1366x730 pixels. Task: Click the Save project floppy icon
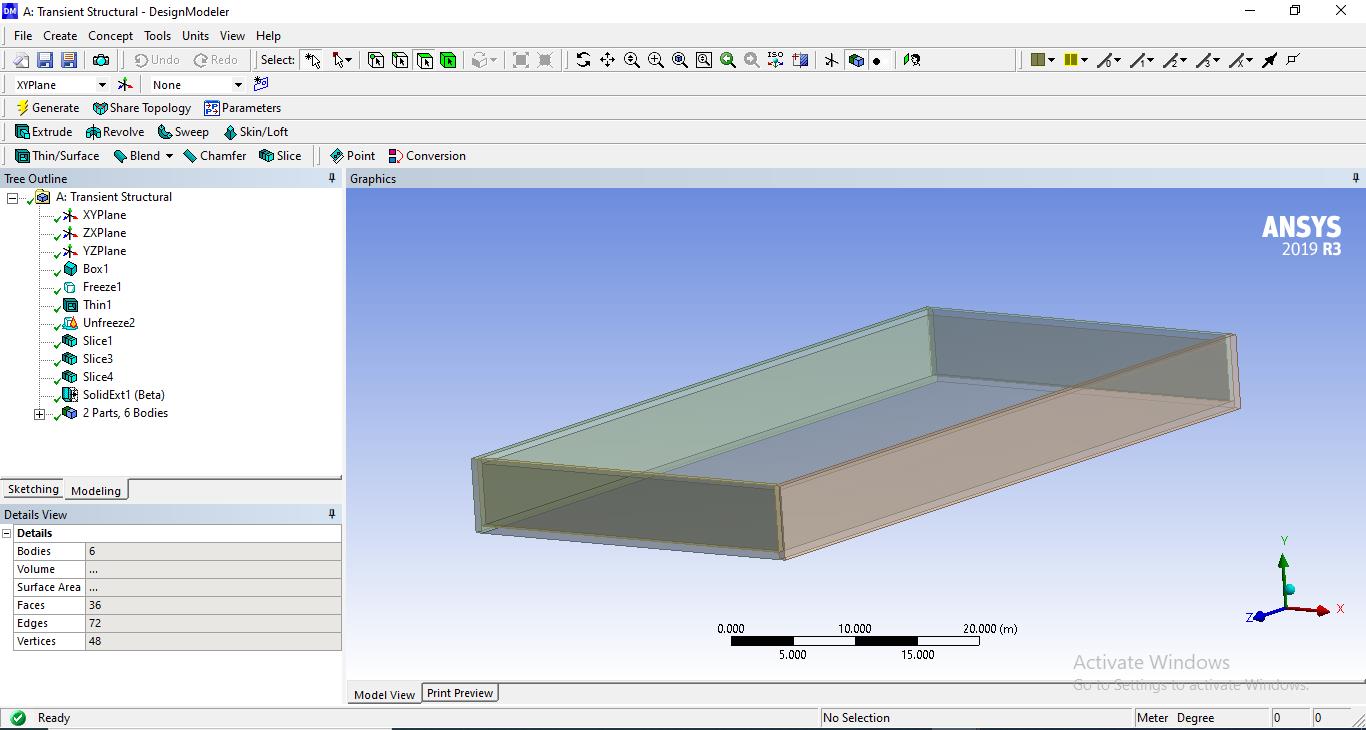(45, 60)
